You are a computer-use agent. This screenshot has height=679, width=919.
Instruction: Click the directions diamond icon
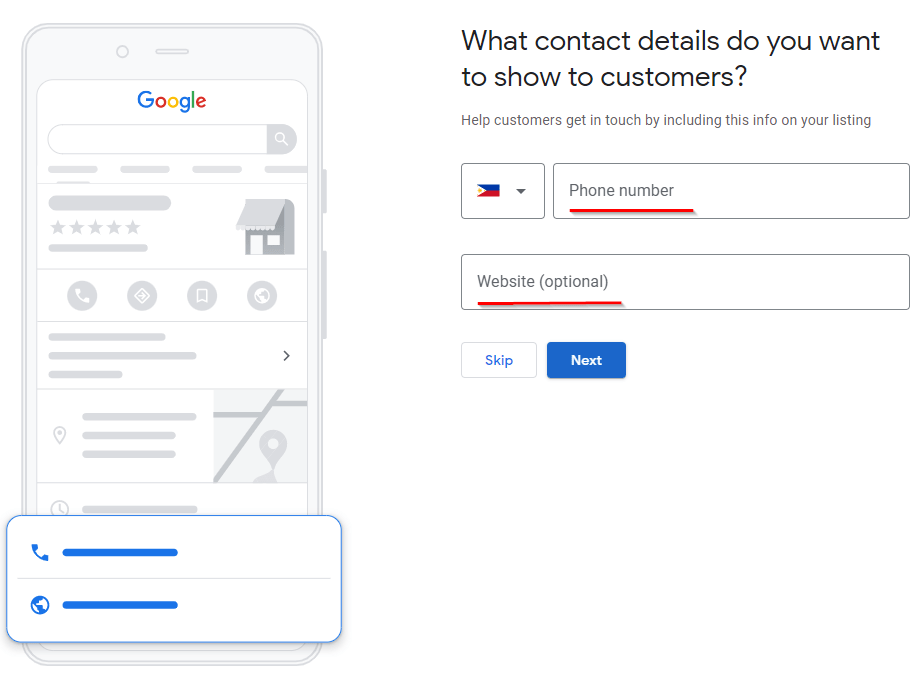pos(142,296)
